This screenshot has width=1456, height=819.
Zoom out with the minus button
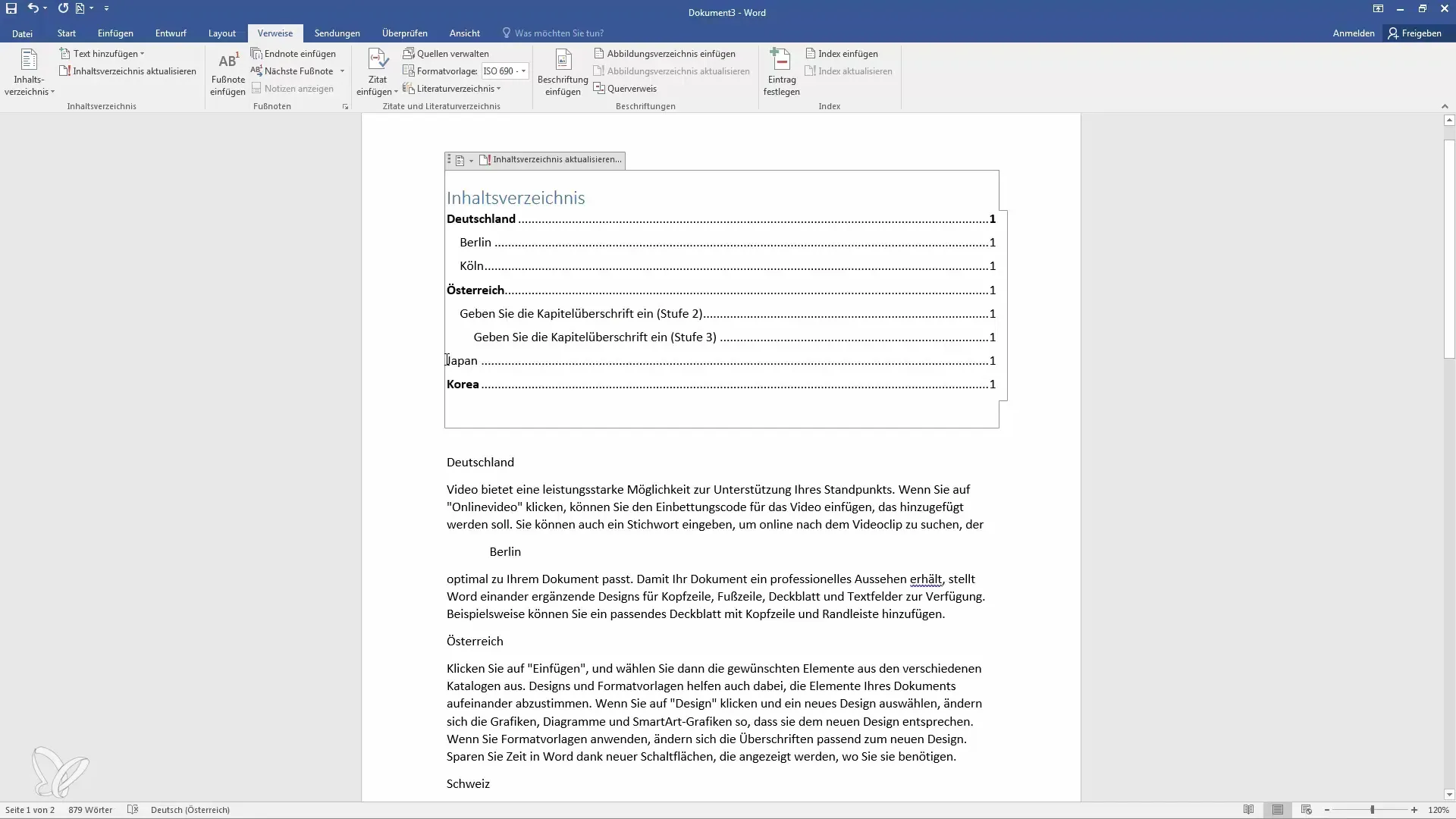pos(1327,810)
